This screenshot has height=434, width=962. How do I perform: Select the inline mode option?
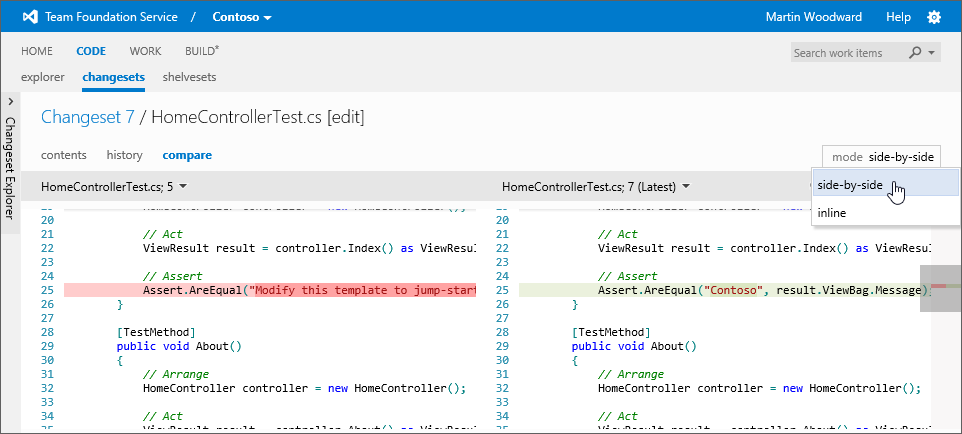point(885,213)
